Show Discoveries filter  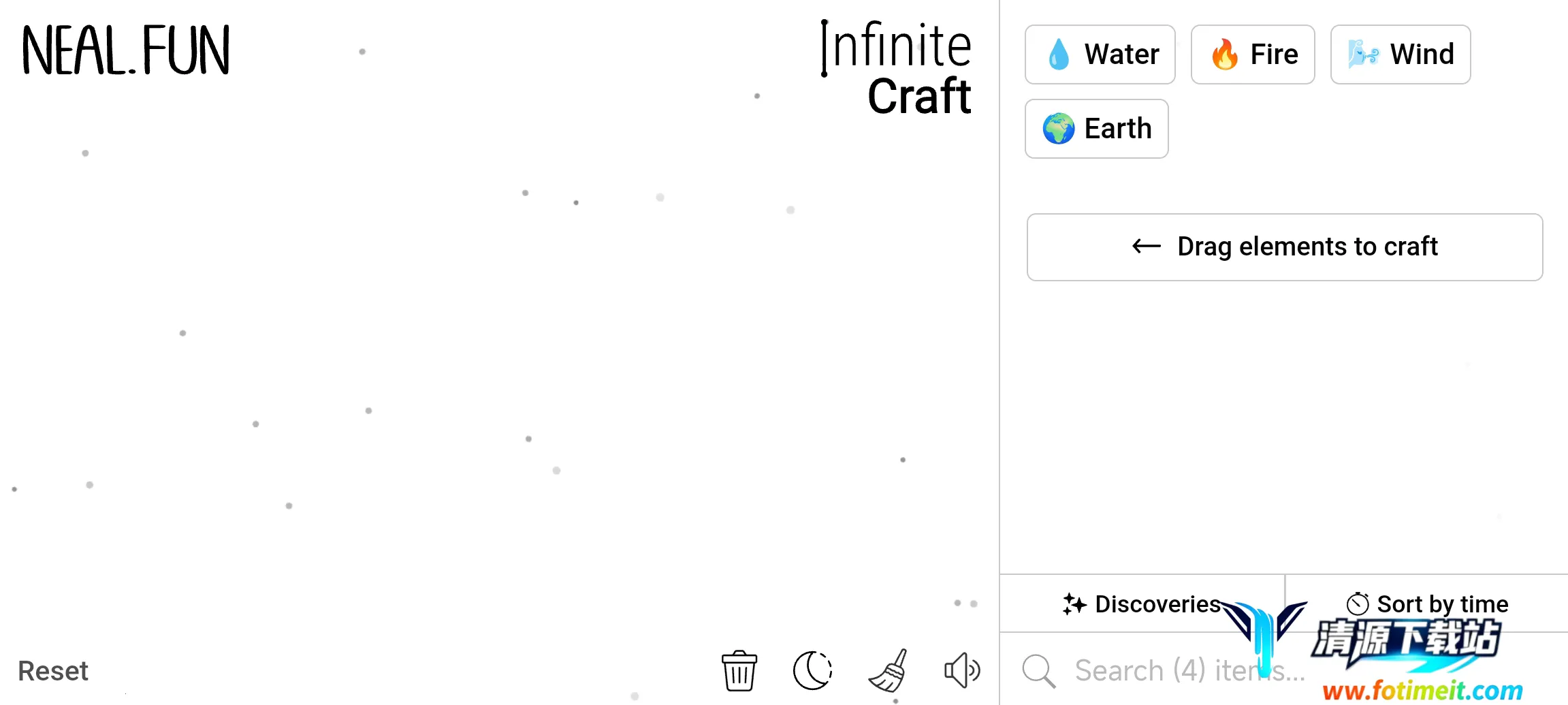(x=1142, y=604)
